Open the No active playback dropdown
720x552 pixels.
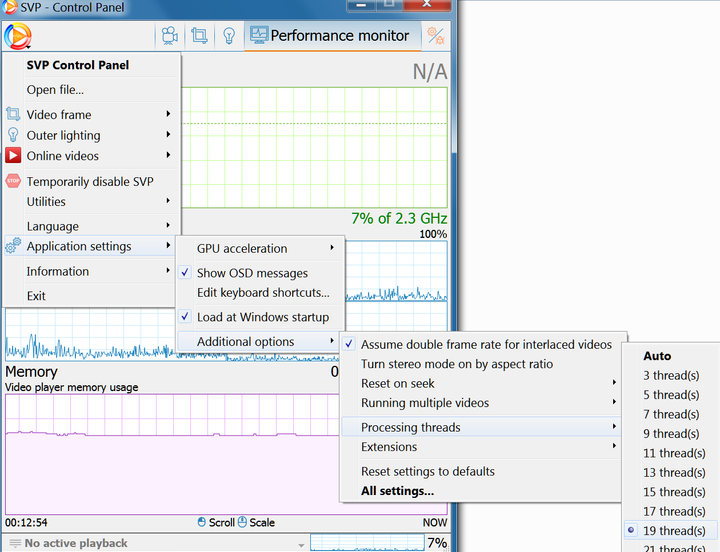301,544
